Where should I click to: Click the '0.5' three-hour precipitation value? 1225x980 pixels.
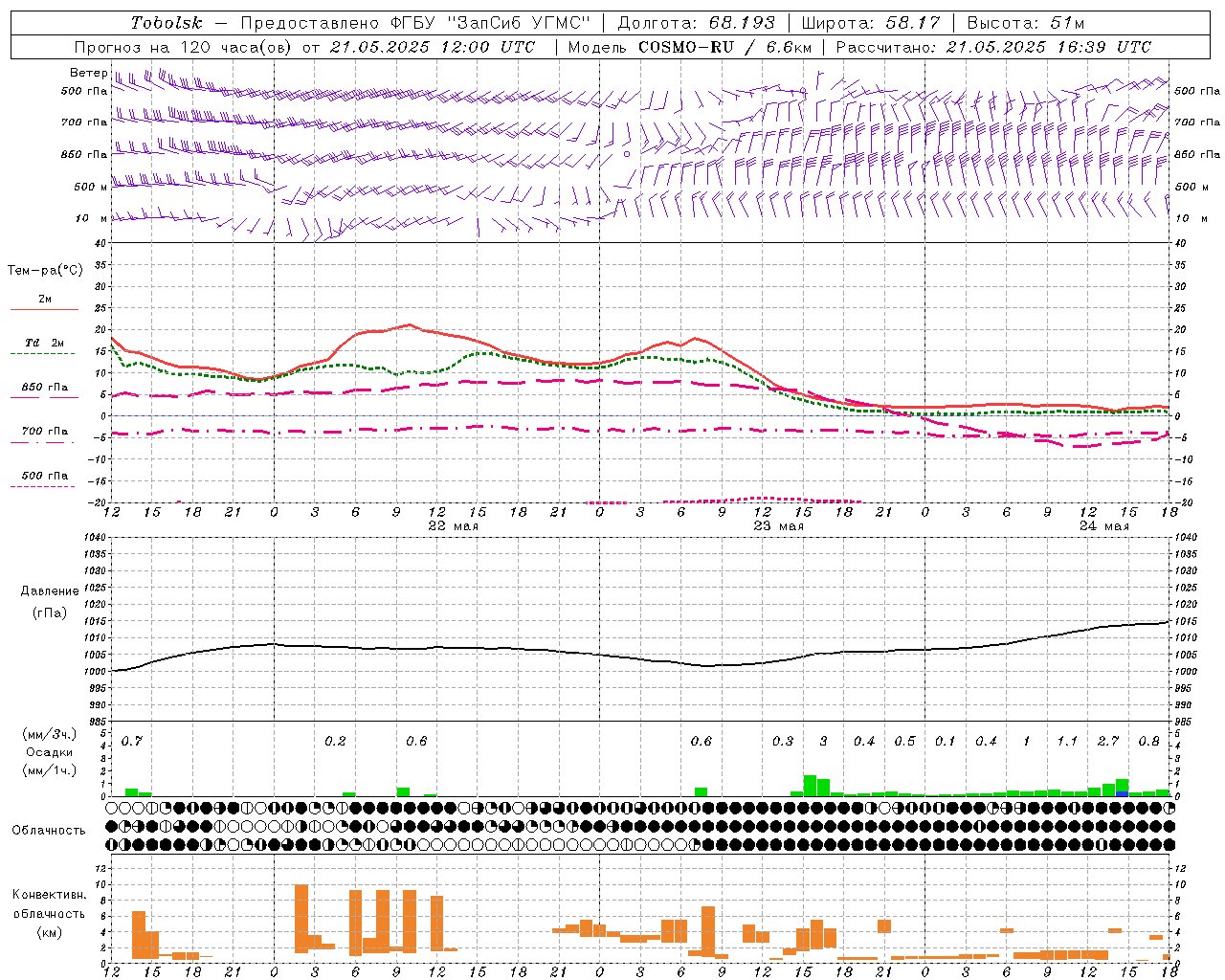[x=905, y=742]
